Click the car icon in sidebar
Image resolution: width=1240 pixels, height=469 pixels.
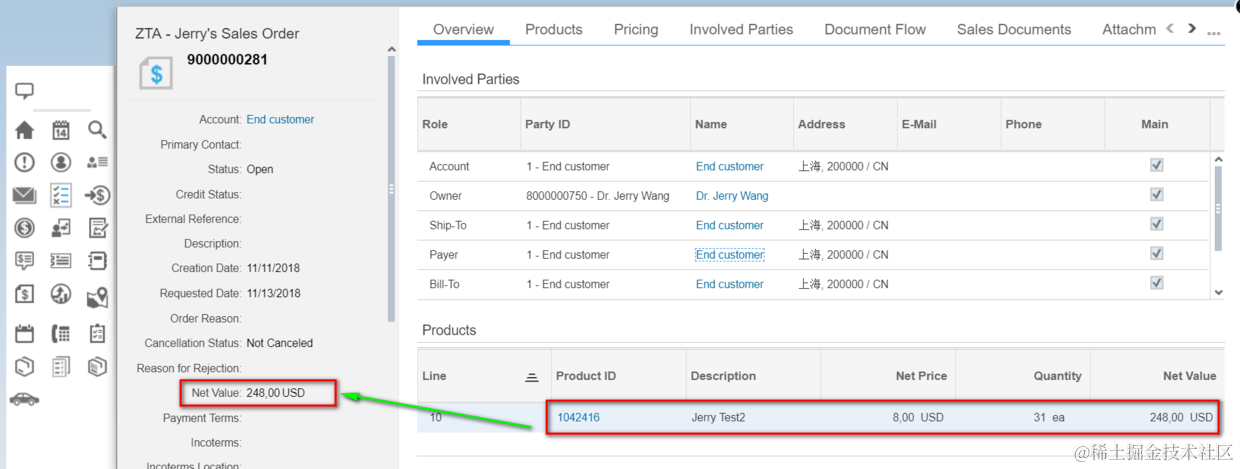pyautogui.click(x=24, y=400)
